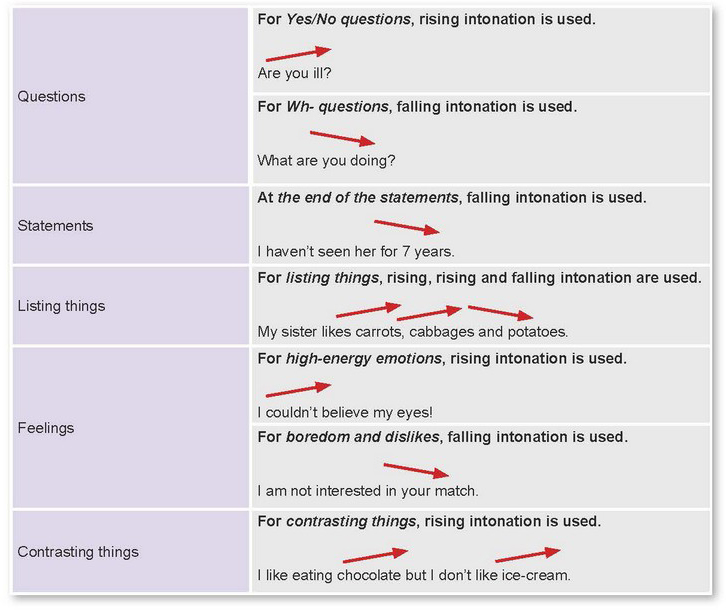
Task: Click the rising arrow above 'I couldn't believe'
Action: pyautogui.click(x=298, y=389)
